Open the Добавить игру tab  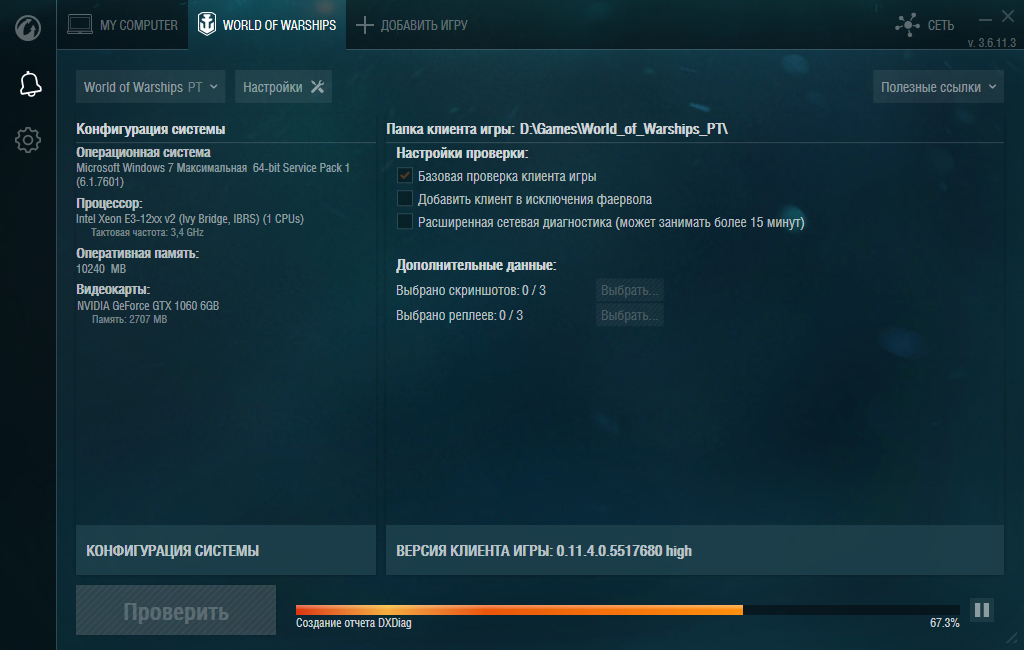(412, 25)
